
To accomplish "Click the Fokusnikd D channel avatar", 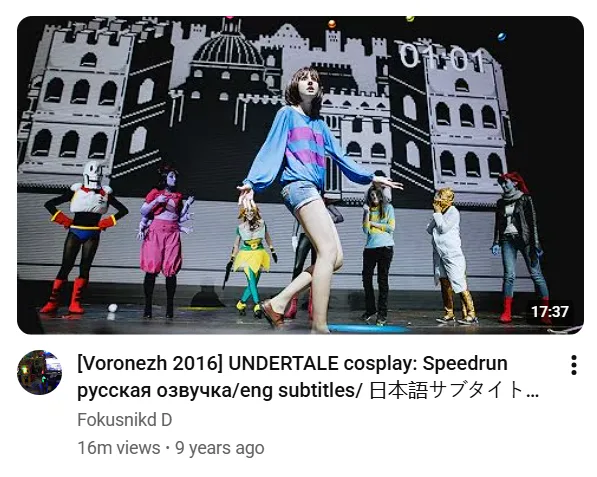I will tap(39, 372).
